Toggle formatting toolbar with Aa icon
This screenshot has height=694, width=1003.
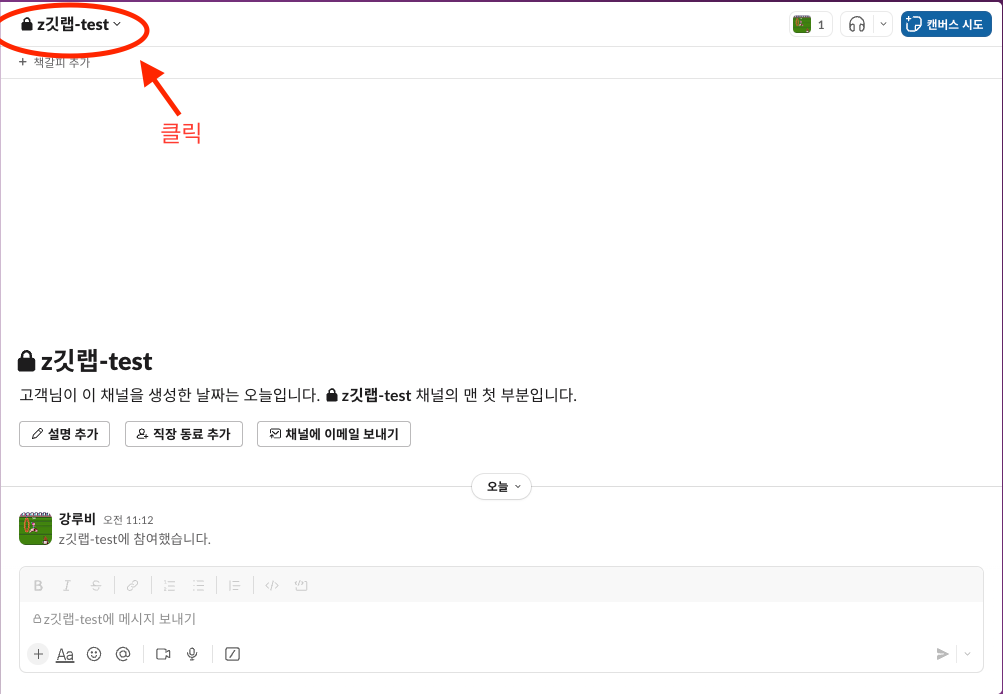coord(65,654)
